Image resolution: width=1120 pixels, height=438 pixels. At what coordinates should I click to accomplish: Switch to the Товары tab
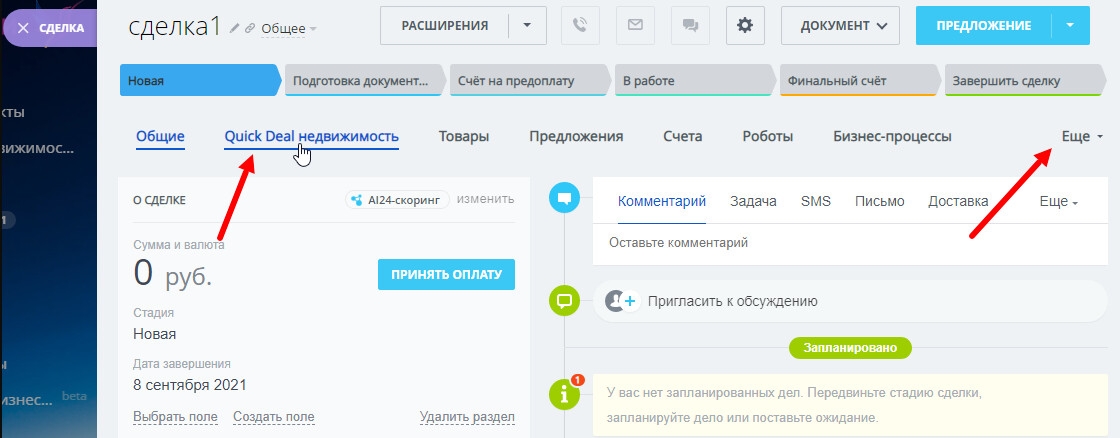pos(464,136)
